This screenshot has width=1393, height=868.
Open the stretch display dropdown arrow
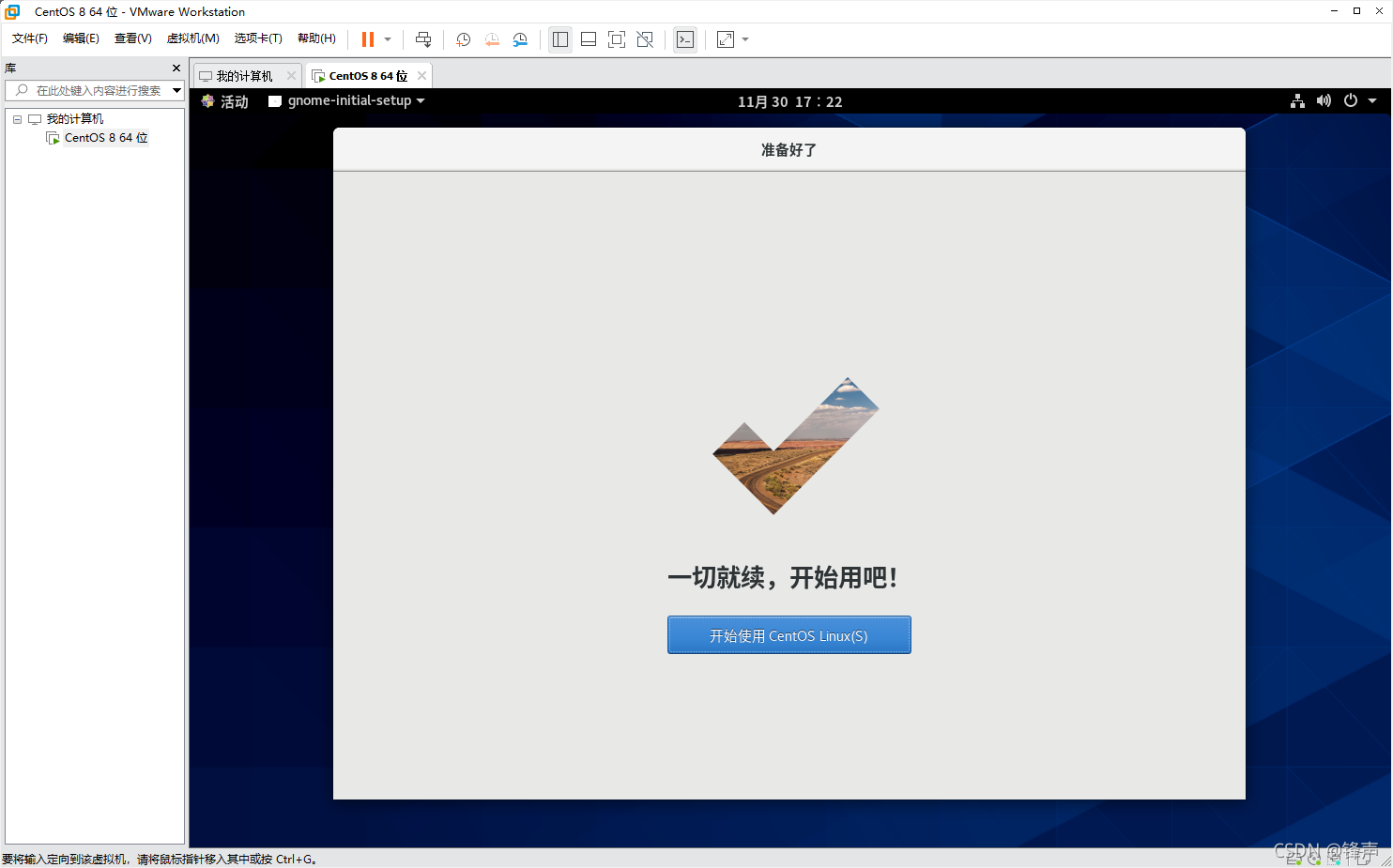pos(745,39)
